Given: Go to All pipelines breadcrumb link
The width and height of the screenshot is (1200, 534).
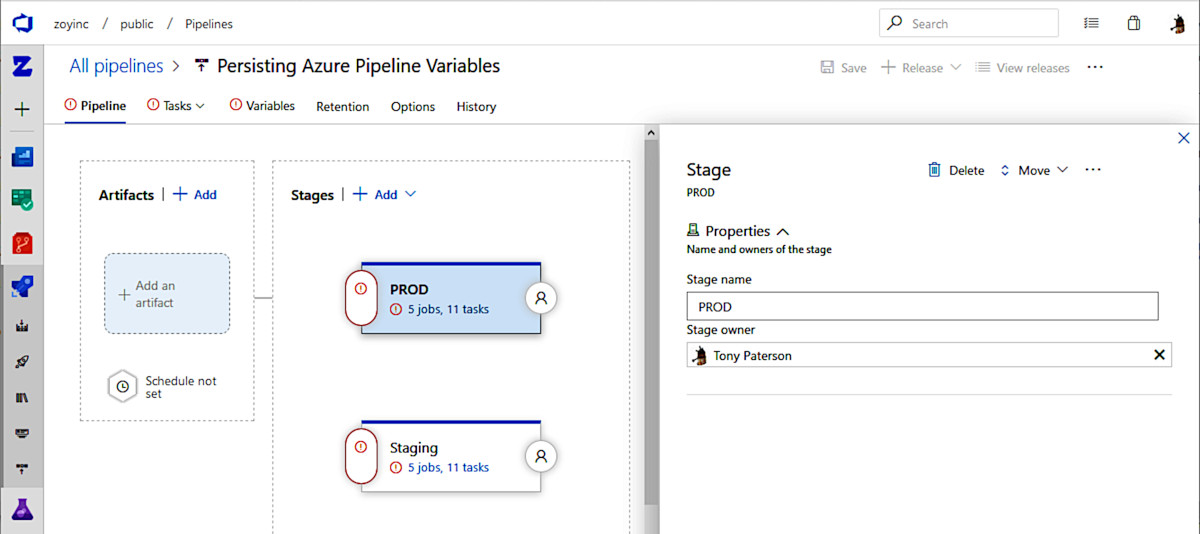Looking at the screenshot, I should (116, 66).
